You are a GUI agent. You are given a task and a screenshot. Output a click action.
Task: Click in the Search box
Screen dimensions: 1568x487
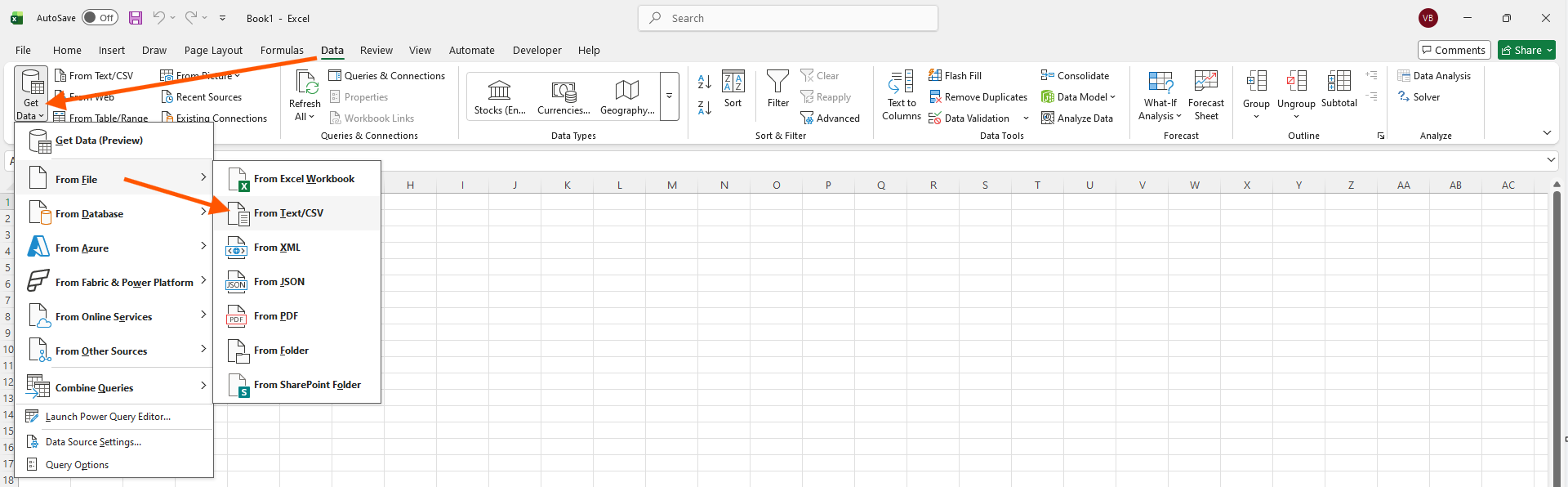pyautogui.click(x=788, y=18)
